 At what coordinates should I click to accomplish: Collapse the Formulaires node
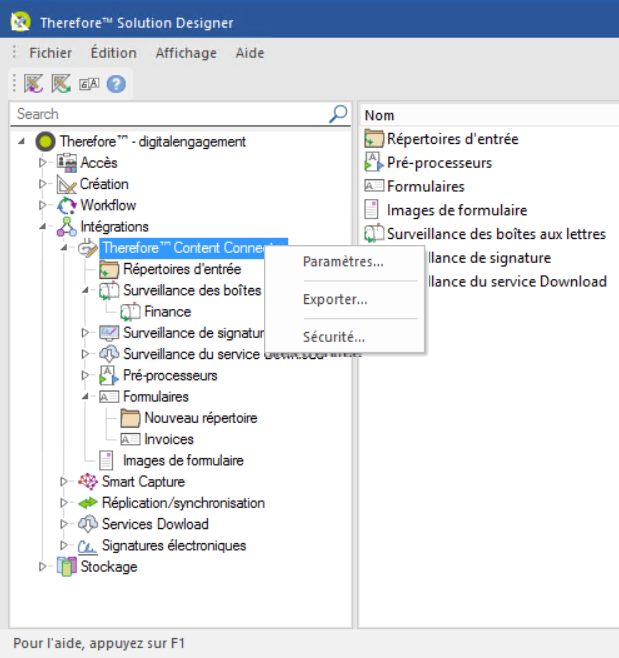pos(85,397)
